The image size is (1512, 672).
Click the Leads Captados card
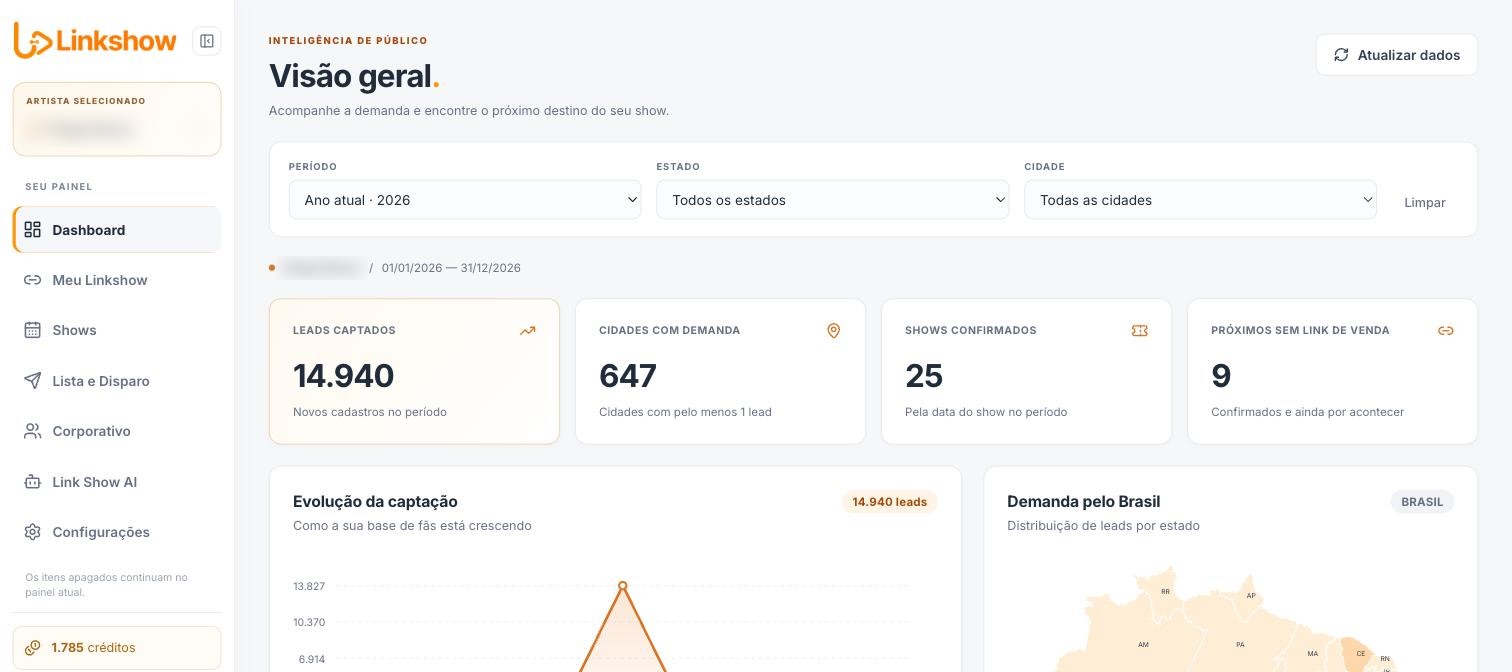tap(414, 371)
